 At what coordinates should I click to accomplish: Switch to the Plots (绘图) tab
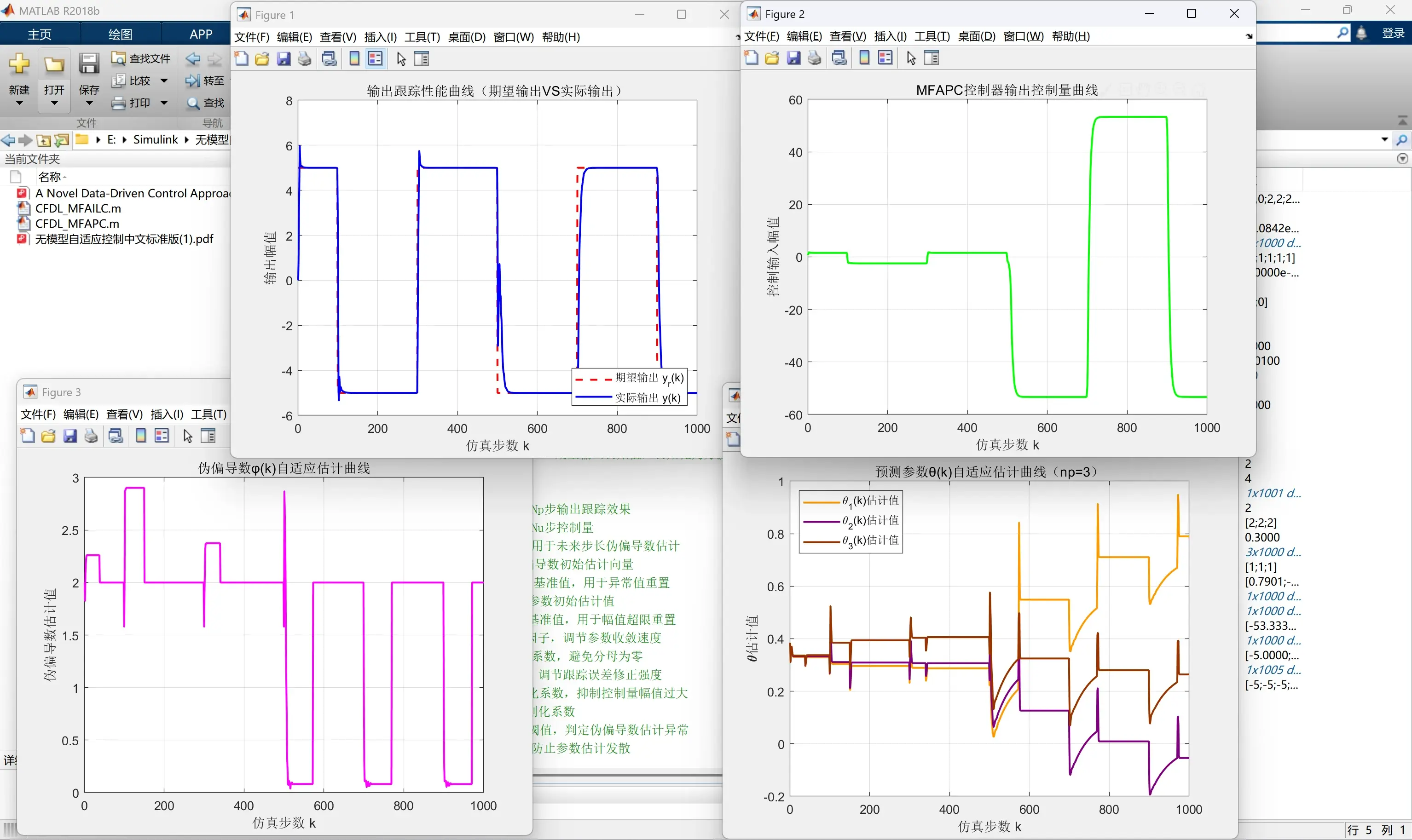pos(120,34)
